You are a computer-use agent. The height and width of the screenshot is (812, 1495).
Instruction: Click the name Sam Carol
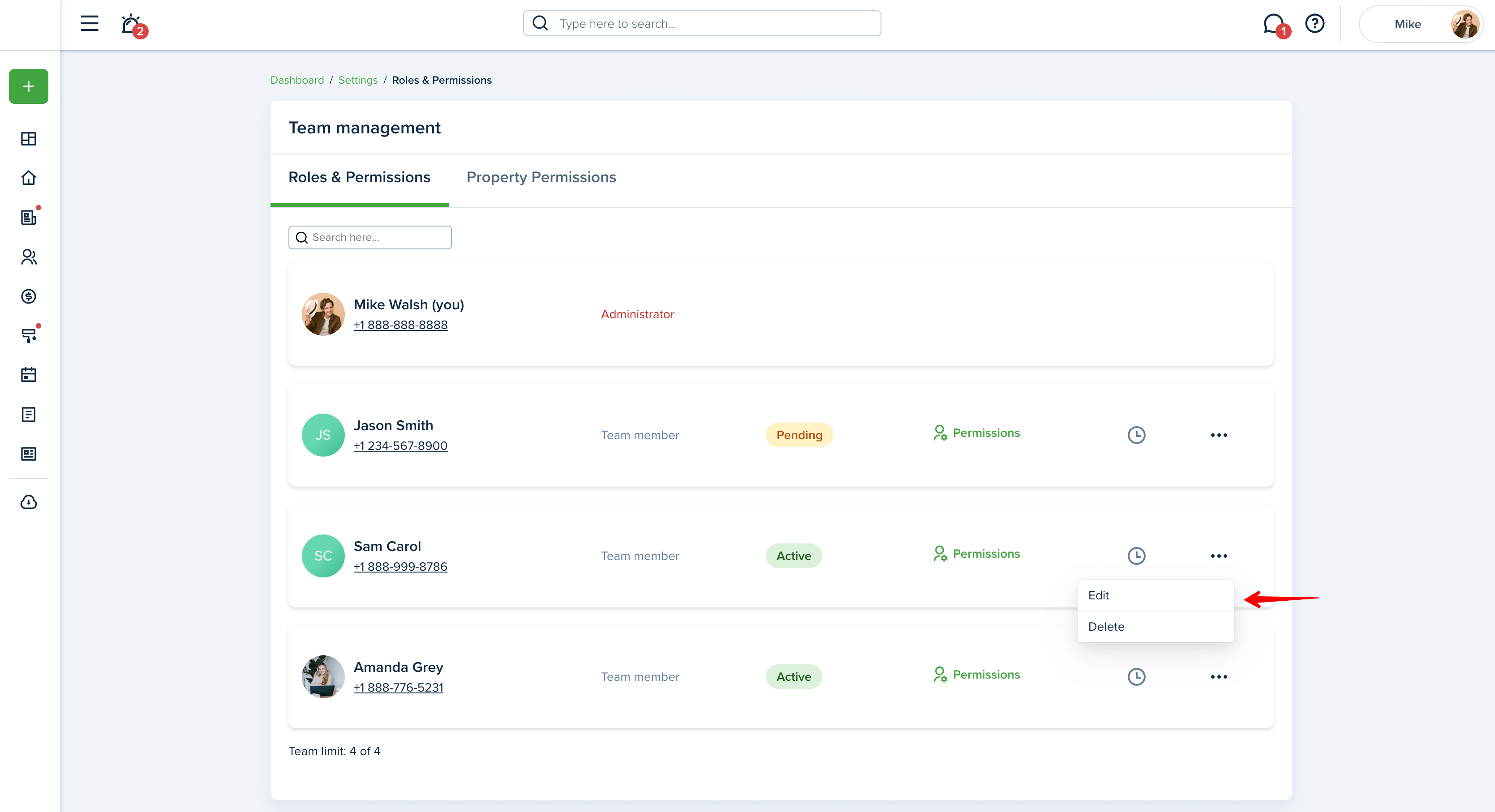tap(387, 547)
